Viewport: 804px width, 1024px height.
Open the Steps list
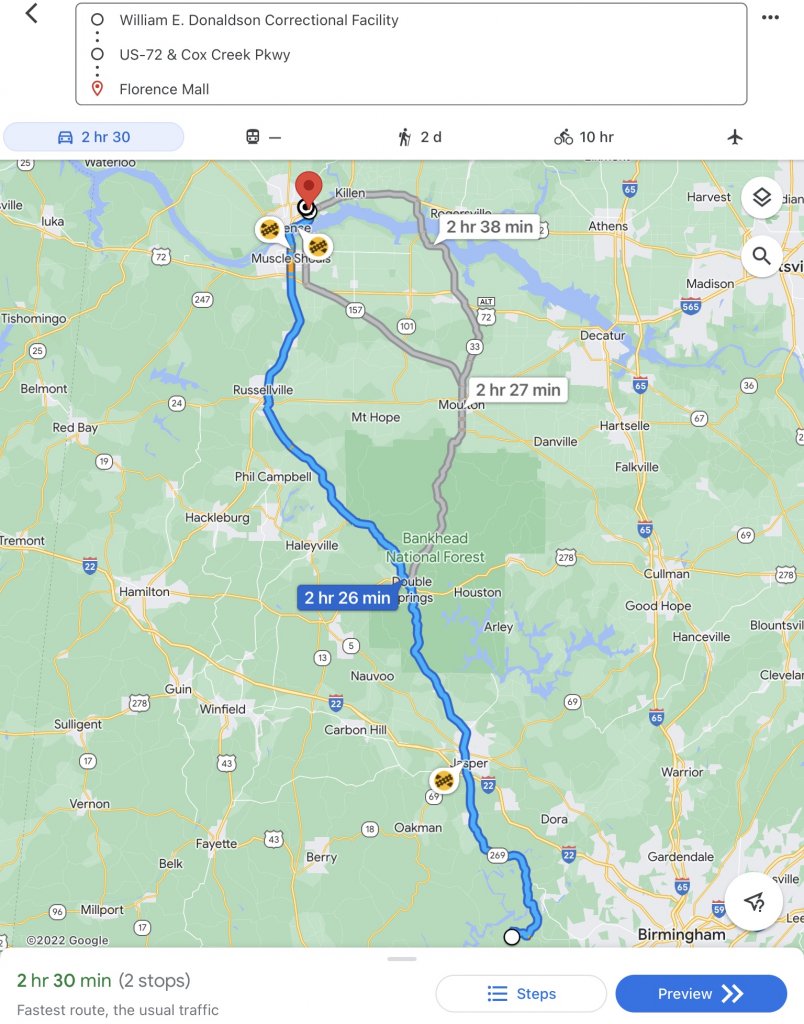point(521,993)
